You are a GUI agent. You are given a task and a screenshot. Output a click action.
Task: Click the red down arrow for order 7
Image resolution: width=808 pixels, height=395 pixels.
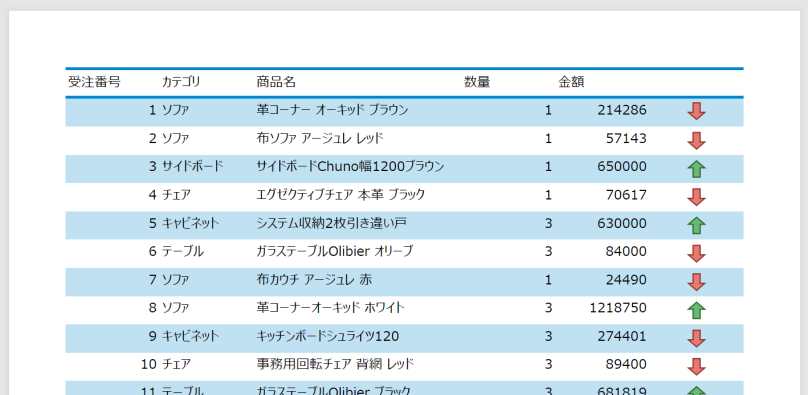pos(696,282)
